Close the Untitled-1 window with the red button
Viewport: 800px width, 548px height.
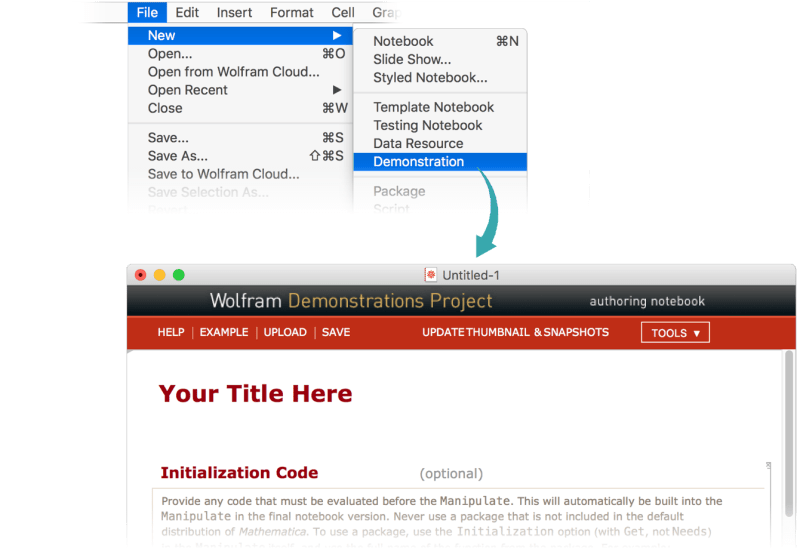(x=140, y=275)
